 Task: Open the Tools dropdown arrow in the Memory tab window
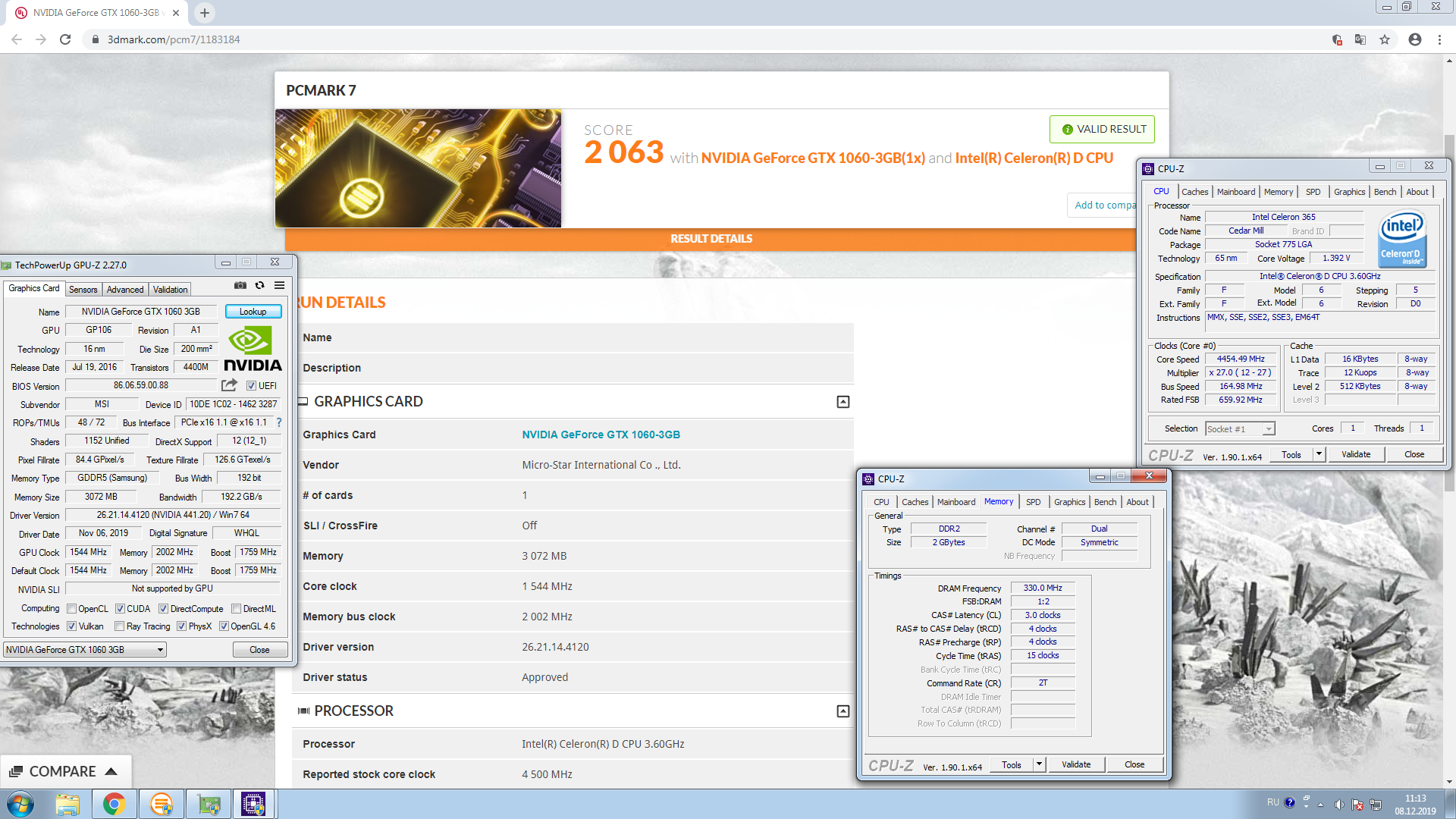pos(1039,764)
